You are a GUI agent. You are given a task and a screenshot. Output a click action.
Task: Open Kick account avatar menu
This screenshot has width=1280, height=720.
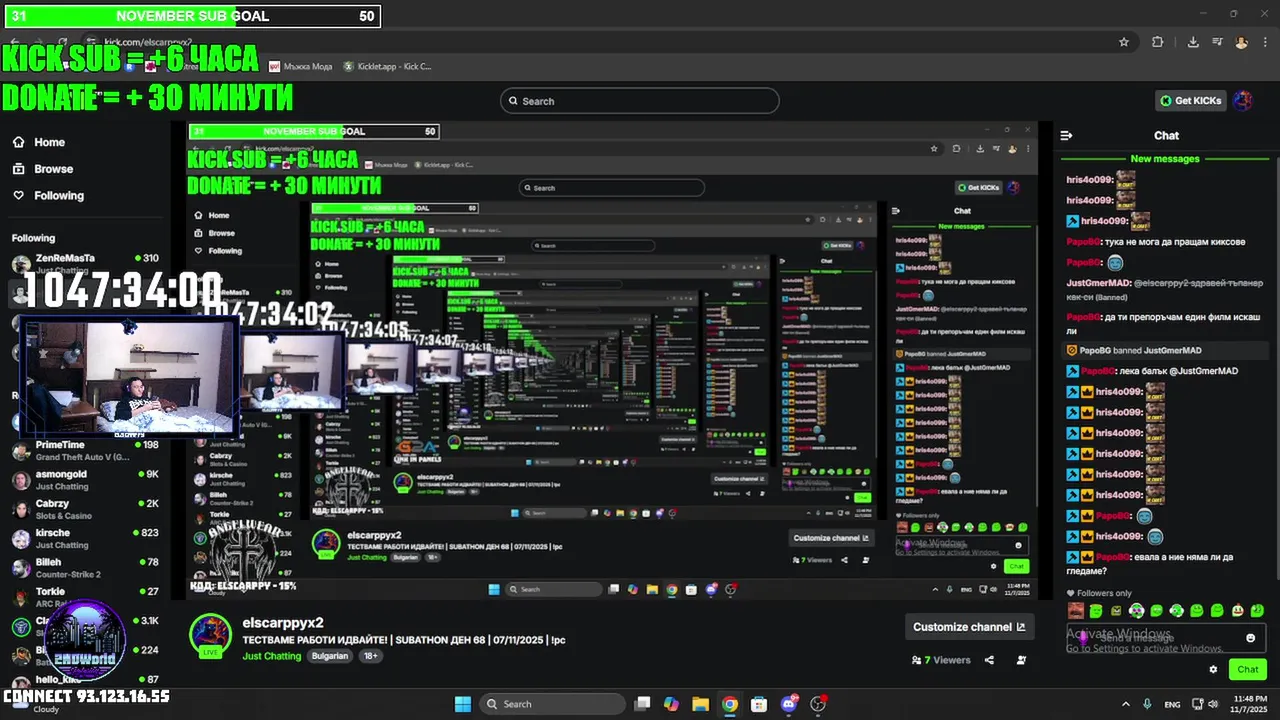(x=1243, y=100)
